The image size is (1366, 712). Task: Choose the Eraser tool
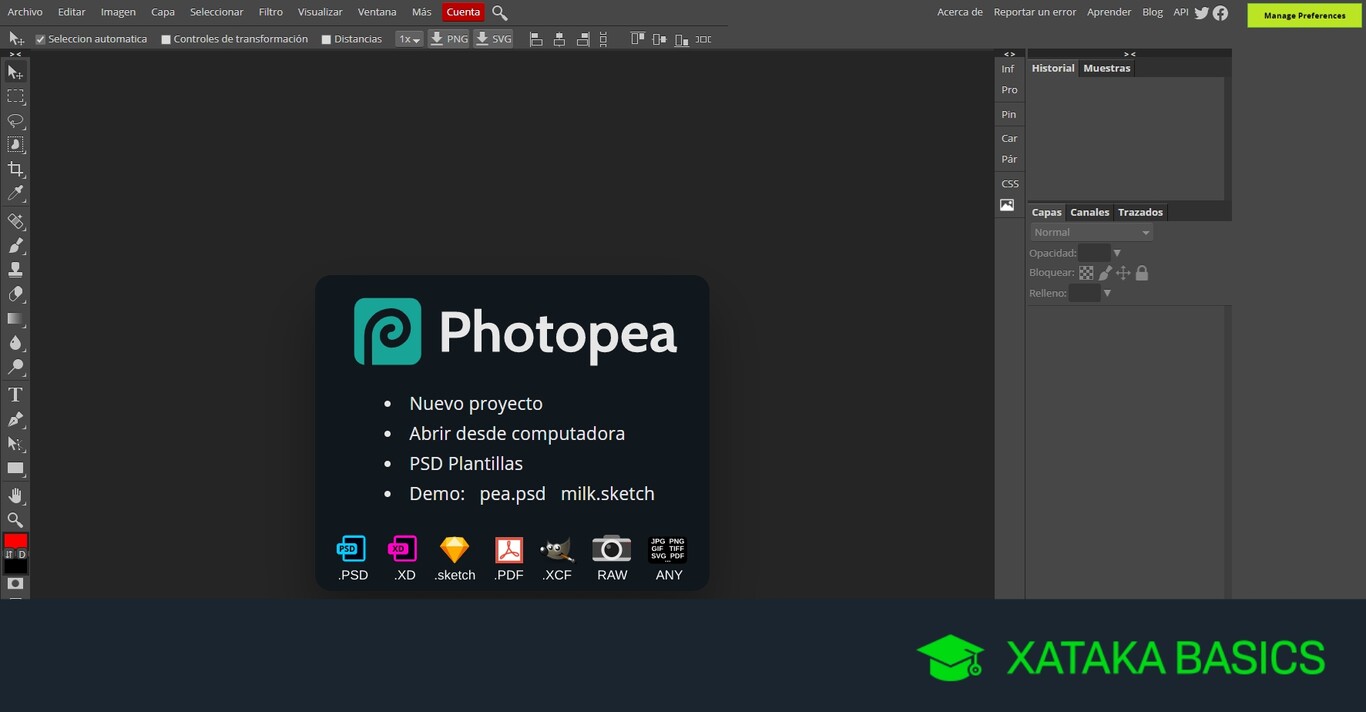(x=15, y=294)
